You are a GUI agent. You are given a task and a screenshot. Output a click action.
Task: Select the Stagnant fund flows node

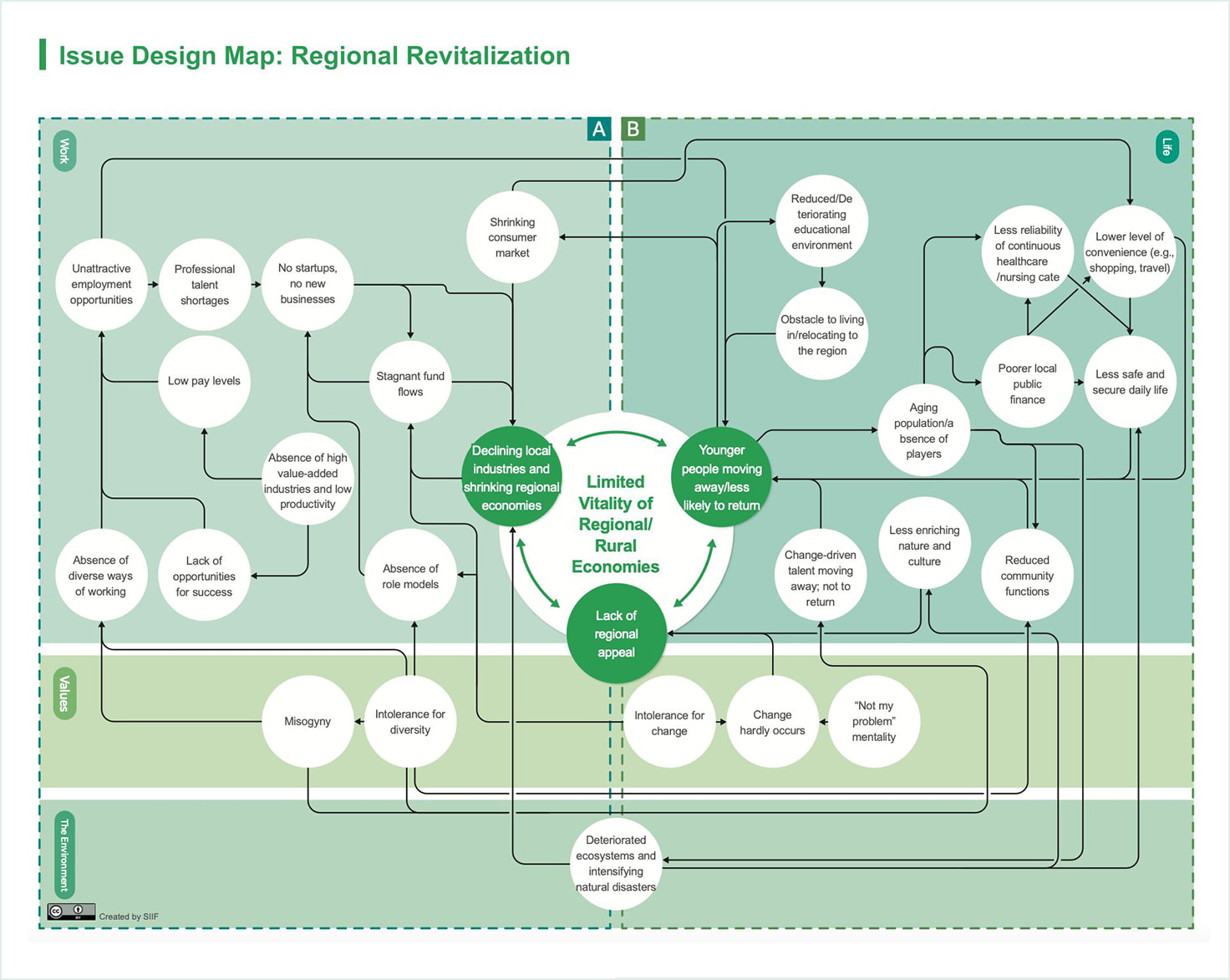(410, 384)
